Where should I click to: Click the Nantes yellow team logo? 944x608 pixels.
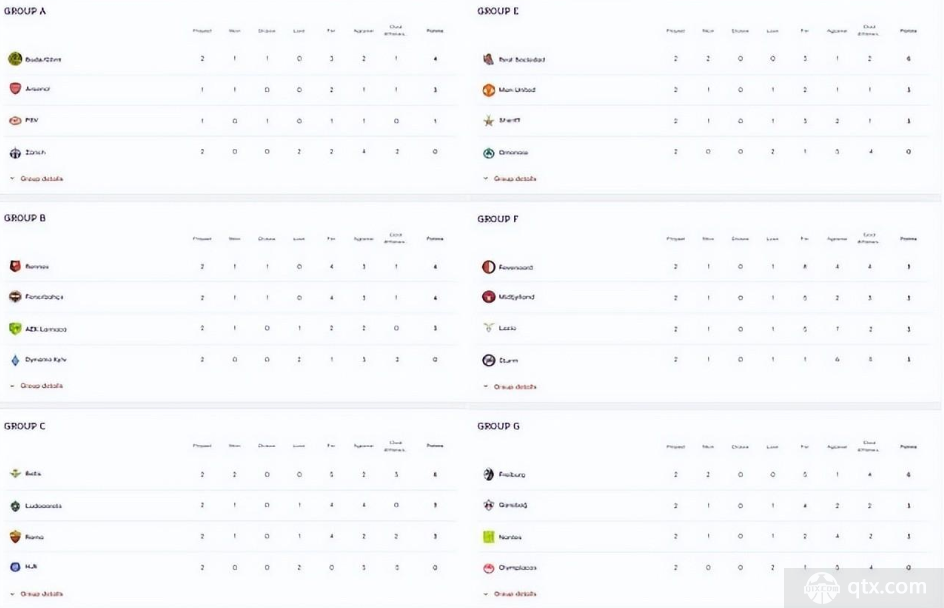(x=488, y=536)
